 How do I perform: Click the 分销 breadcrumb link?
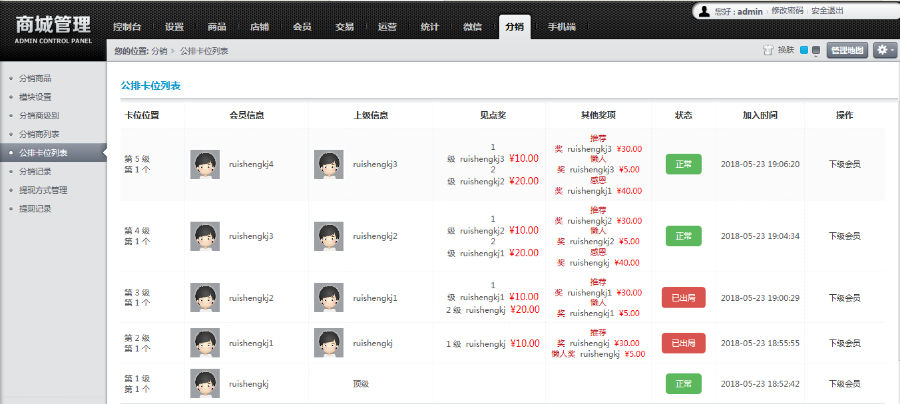159,51
